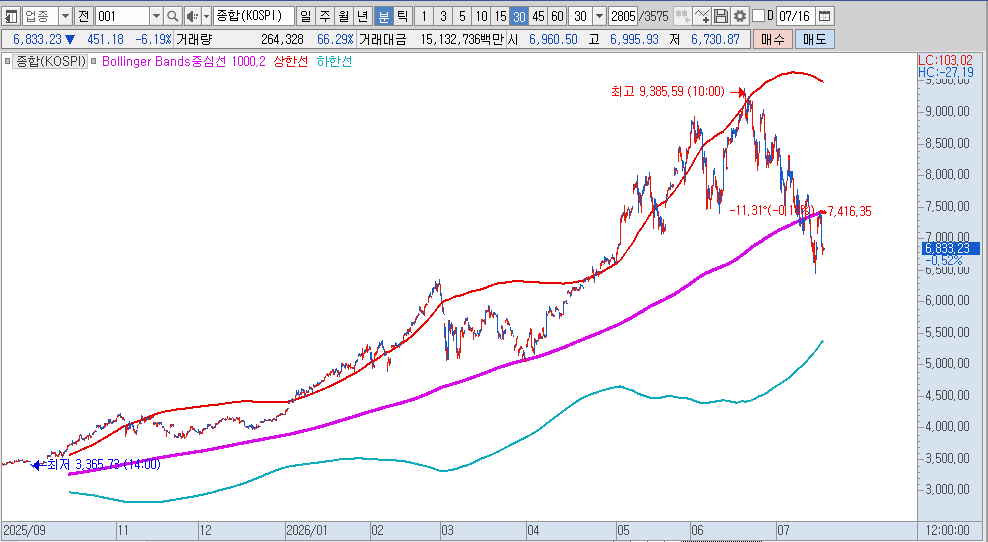
Task: Toggle the small square before Bollinger Bands legend
Action: coord(94,62)
